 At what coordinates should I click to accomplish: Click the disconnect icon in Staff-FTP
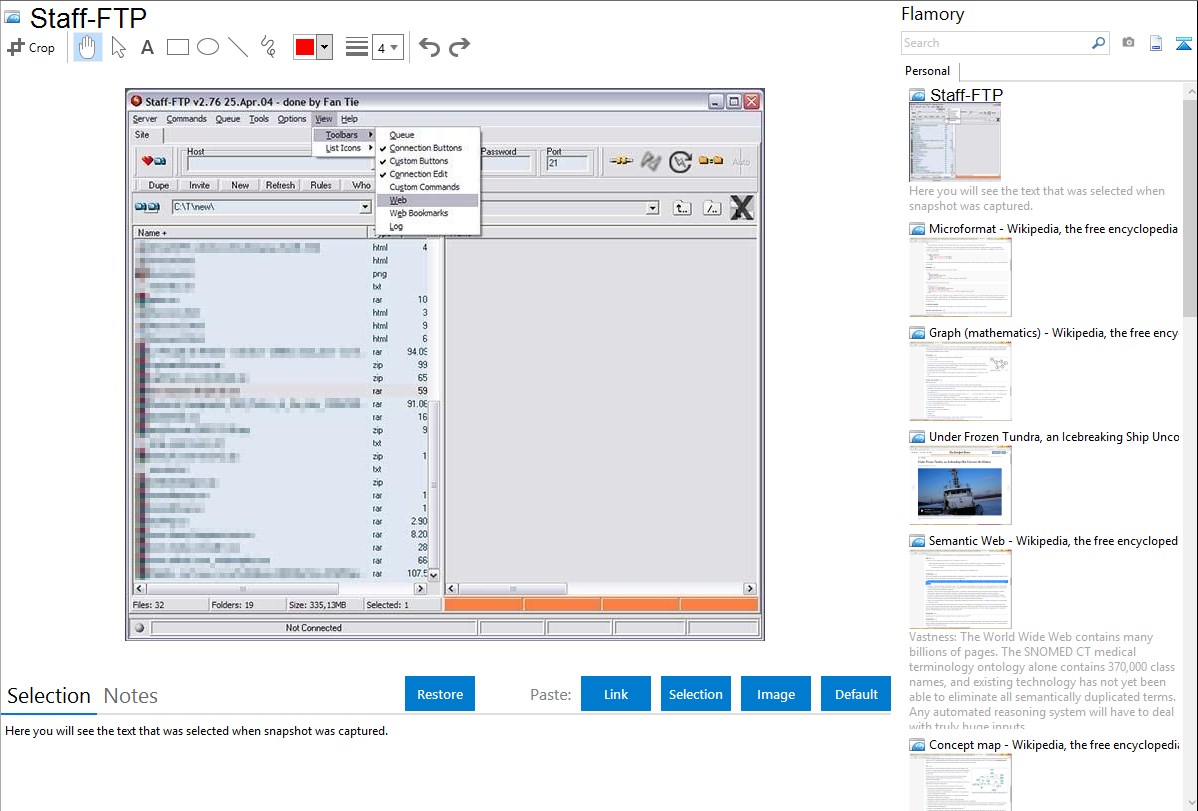pos(650,161)
